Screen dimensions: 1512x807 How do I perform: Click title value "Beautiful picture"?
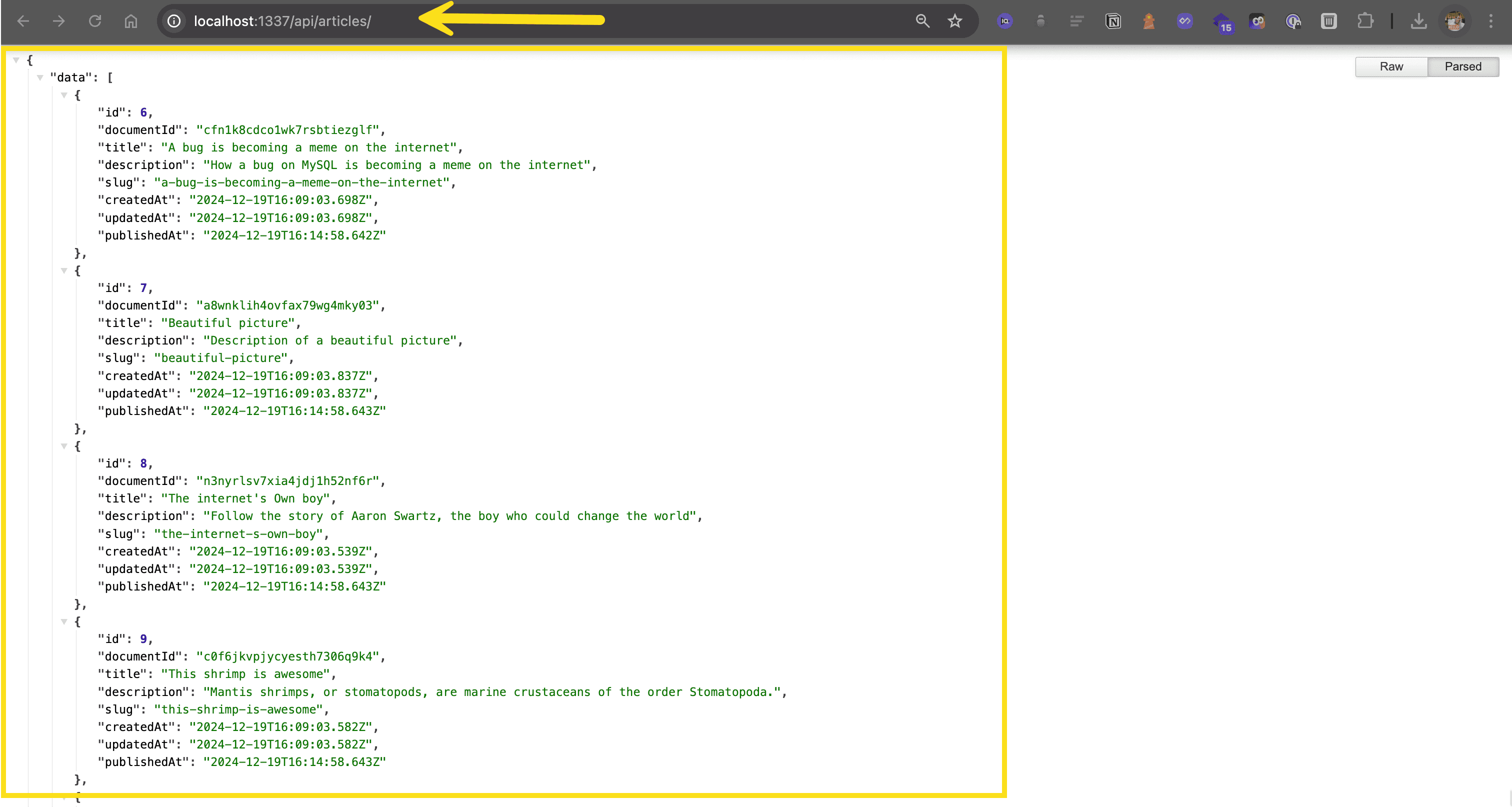click(227, 323)
